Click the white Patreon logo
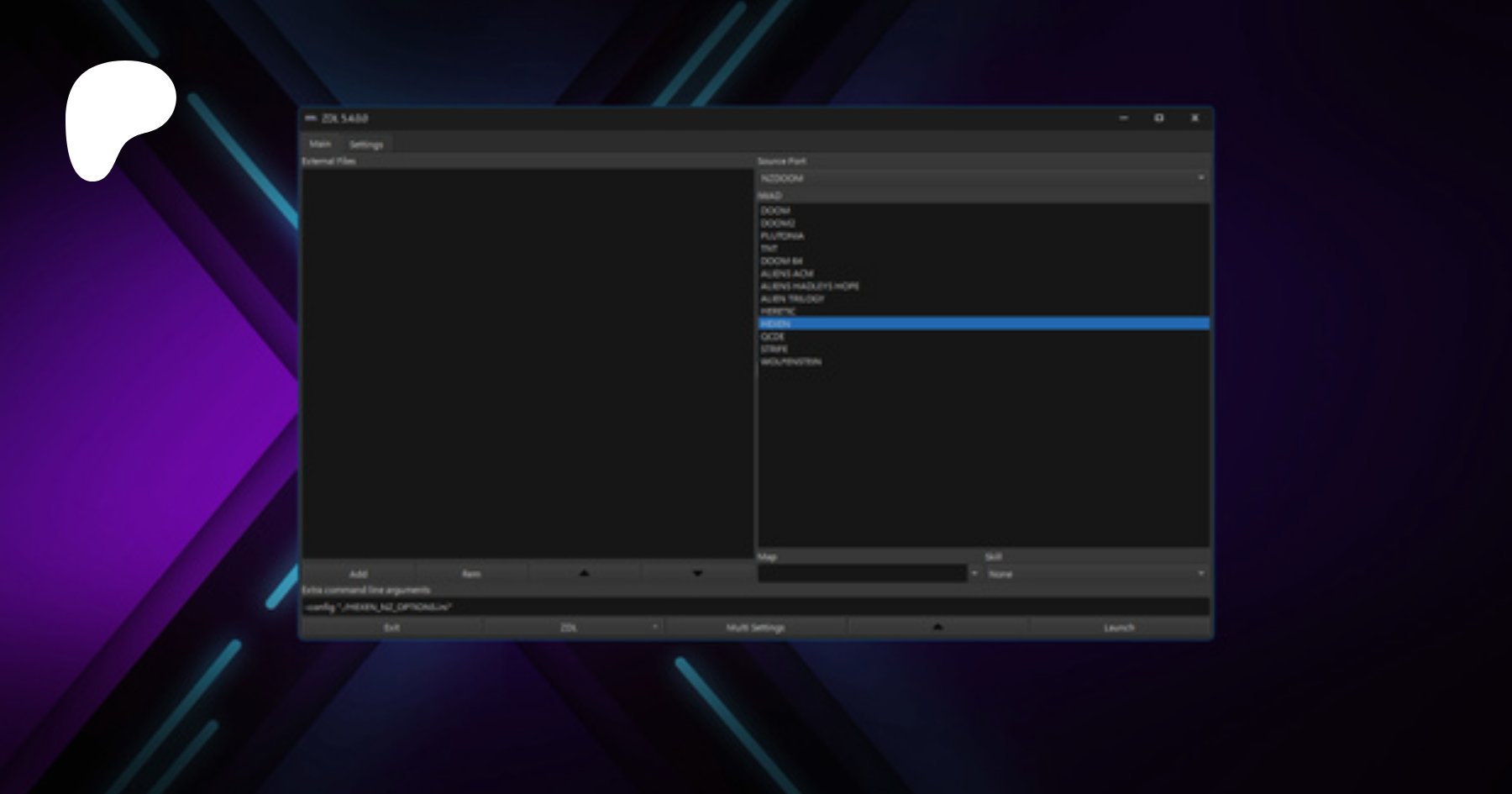This screenshot has width=1512, height=794. click(x=118, y=119)
